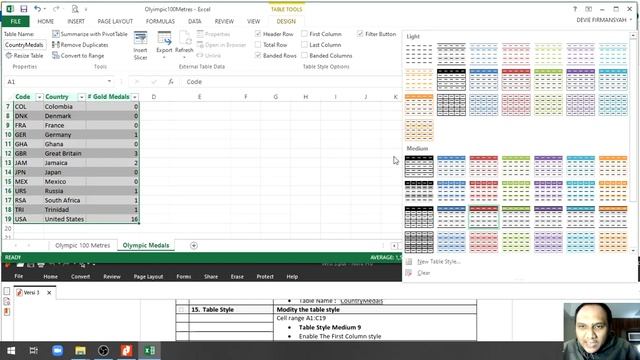Open the Export table menu
This screenshot has width=640, height=360.
(164, 45)
